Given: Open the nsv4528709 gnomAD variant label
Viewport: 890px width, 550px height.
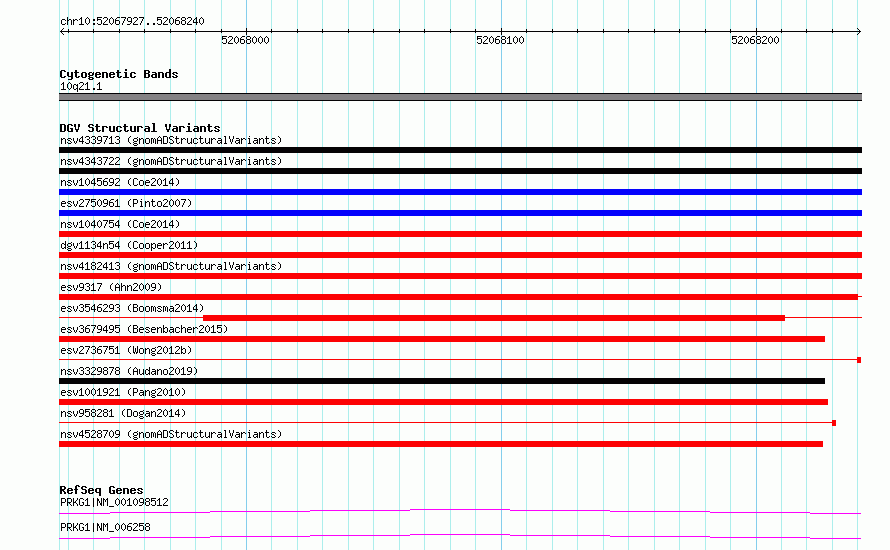Looking at the screenshot, I should 171,434.
